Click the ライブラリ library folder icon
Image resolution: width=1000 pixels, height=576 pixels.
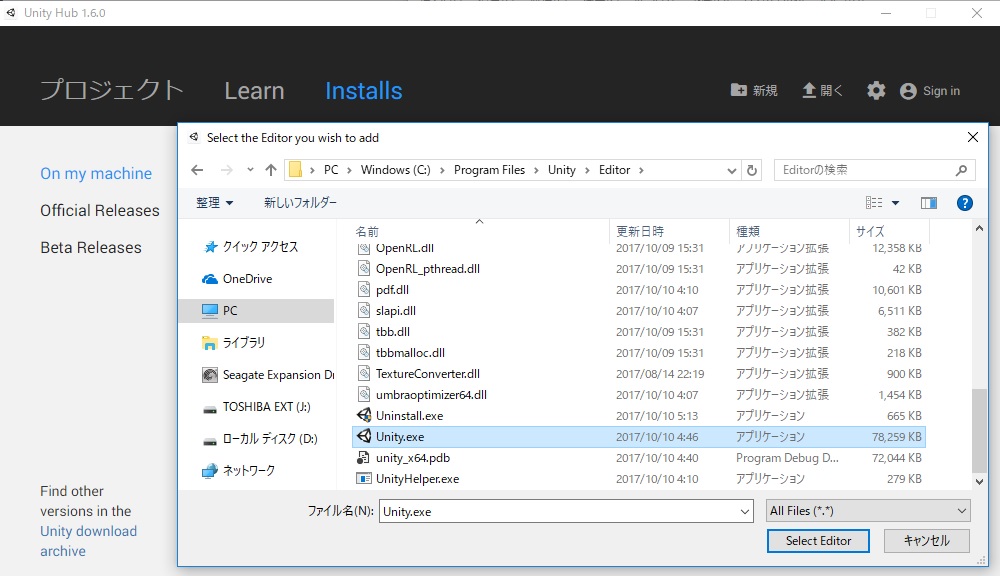coord(209,343)
